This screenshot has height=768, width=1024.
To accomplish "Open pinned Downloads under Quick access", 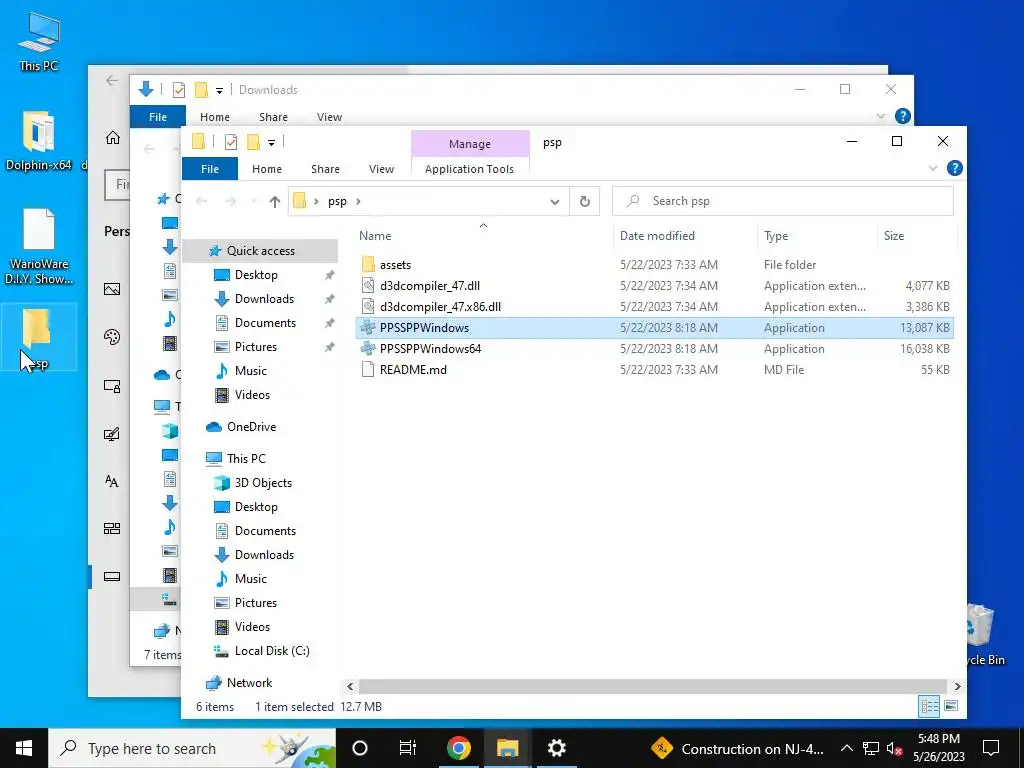I will coord(264,299).
